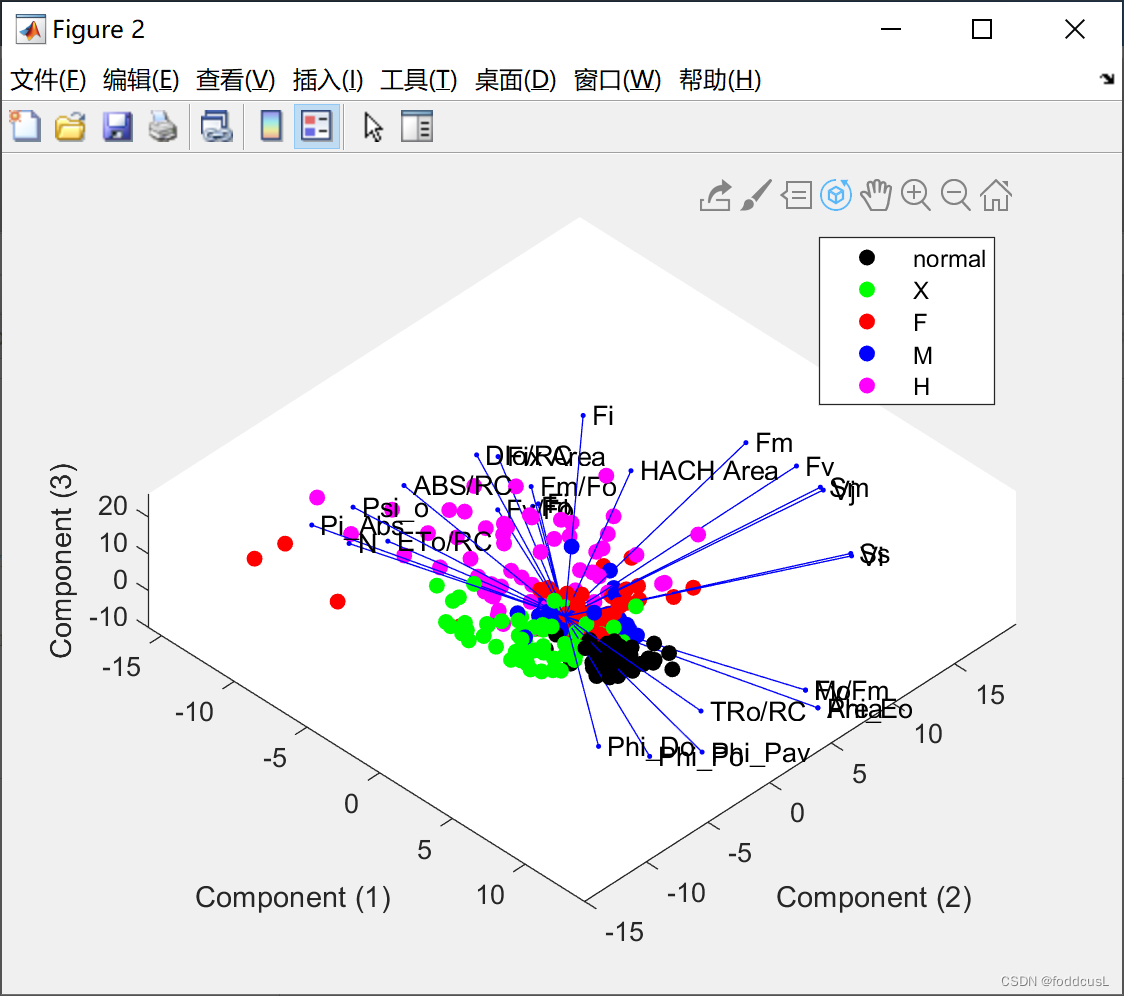Enable data brushing mode
1124x996 pixels.
(x=755, y=195)
